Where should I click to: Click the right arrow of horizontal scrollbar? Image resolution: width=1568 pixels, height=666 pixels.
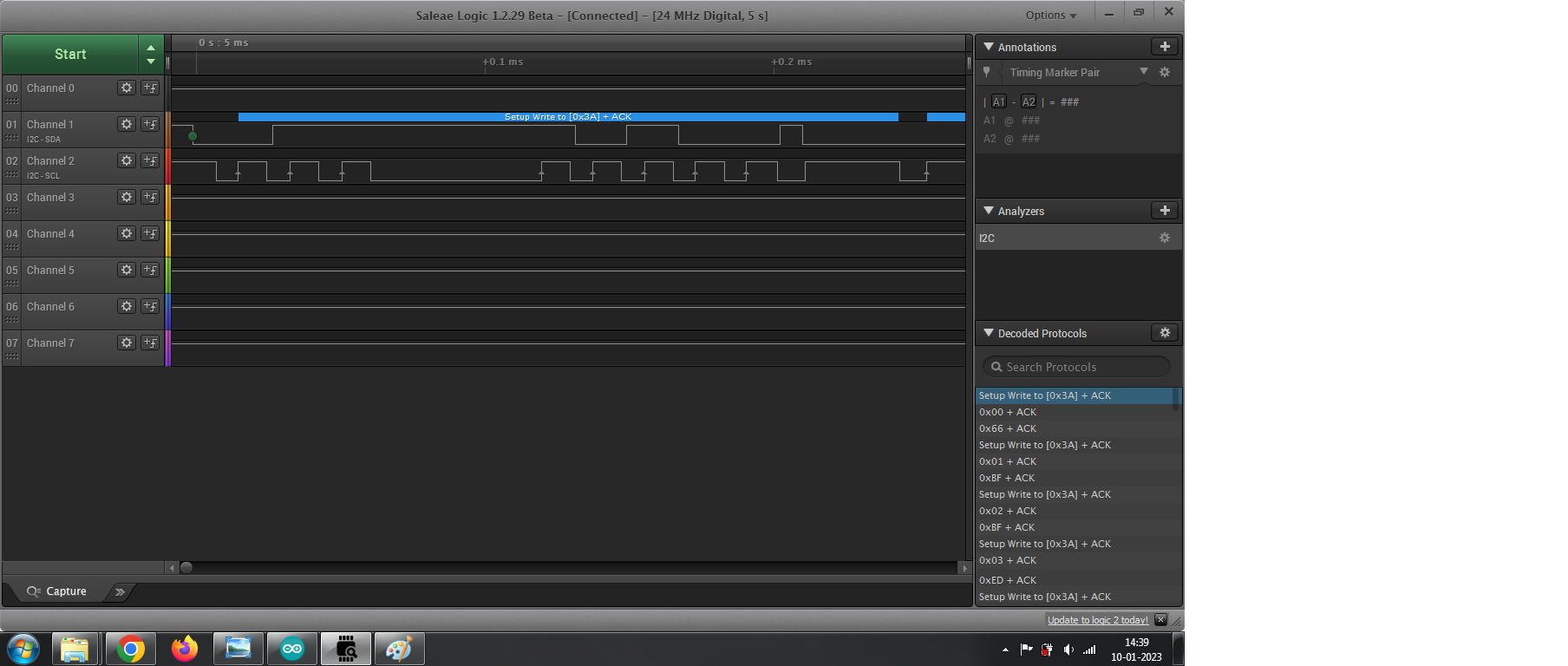(x=964, y=568)
